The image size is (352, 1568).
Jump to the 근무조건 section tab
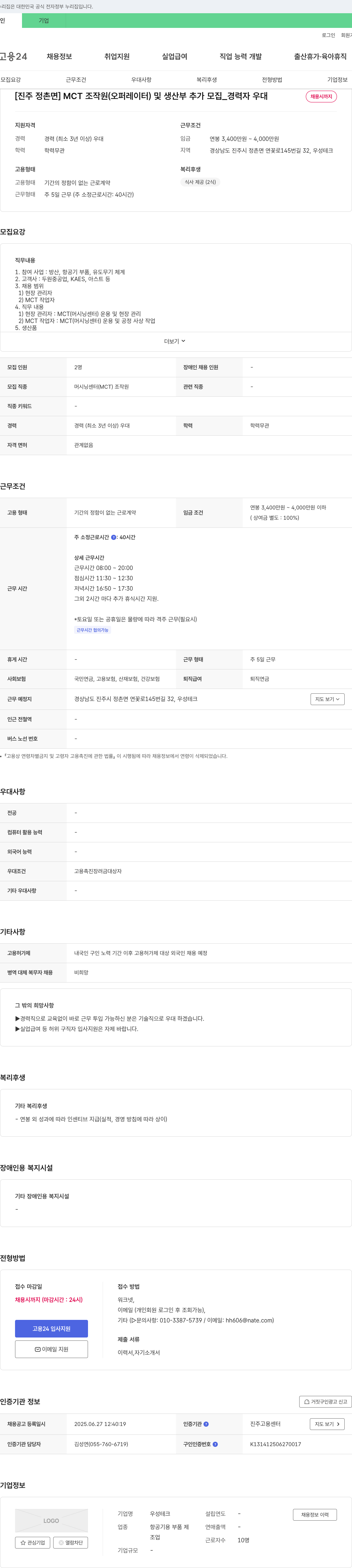(x=76, y=80)
